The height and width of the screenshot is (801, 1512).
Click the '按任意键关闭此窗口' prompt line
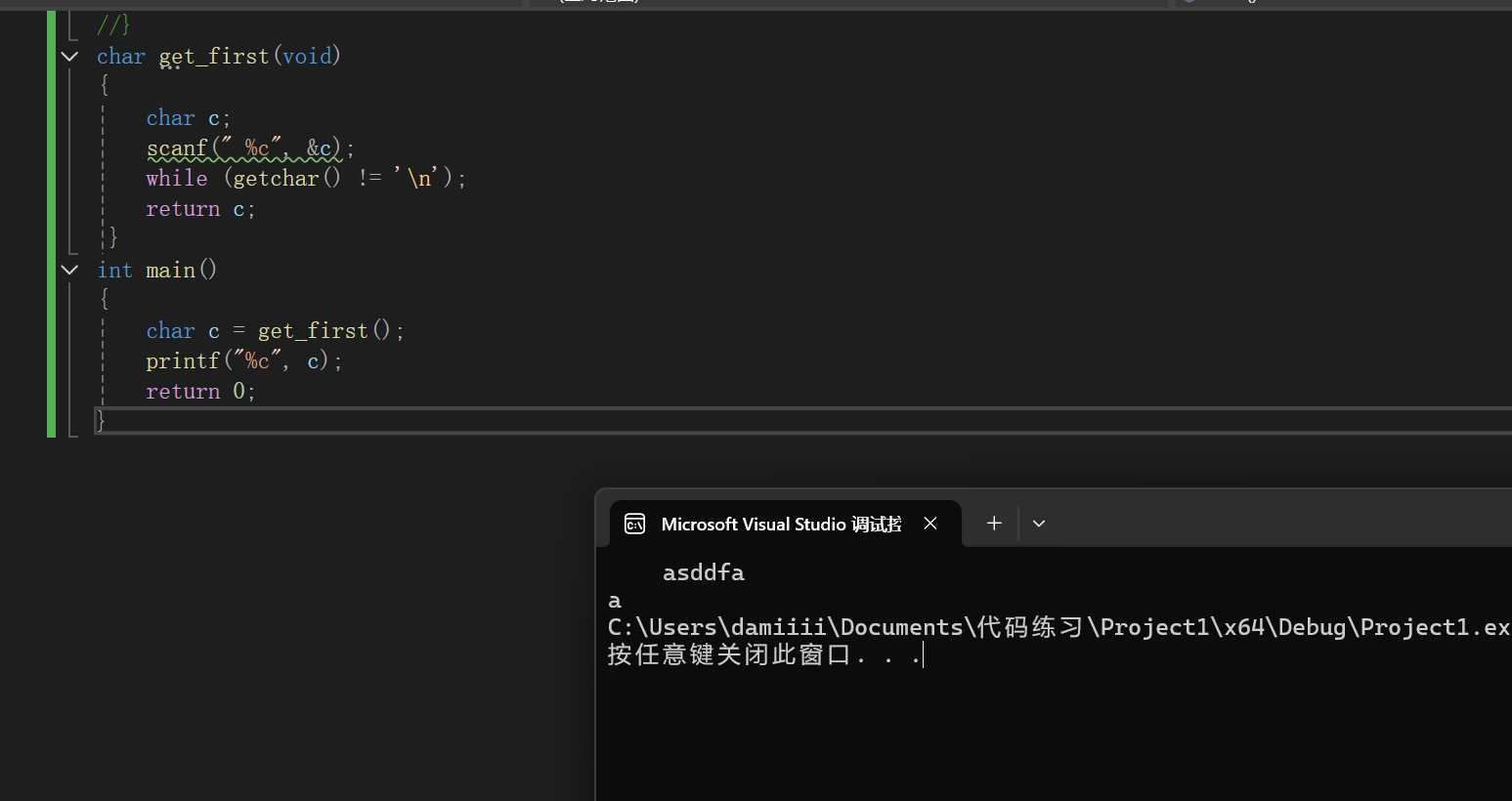[x=764, y=654]
